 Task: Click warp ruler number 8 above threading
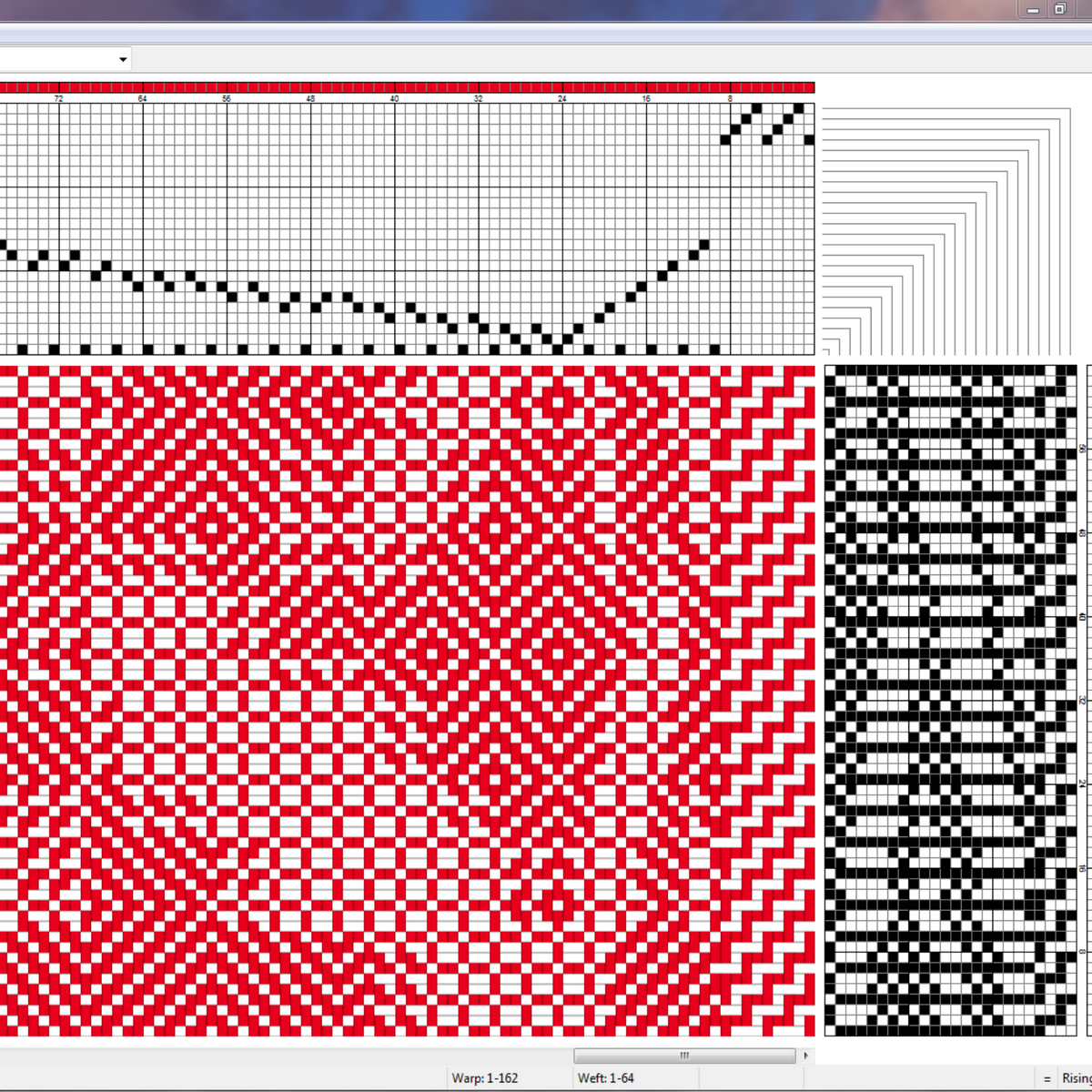click(730, 98)
